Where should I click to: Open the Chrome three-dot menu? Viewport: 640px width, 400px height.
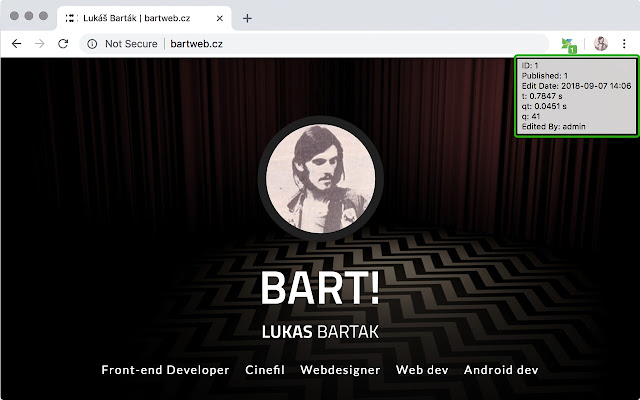point(625,44)
